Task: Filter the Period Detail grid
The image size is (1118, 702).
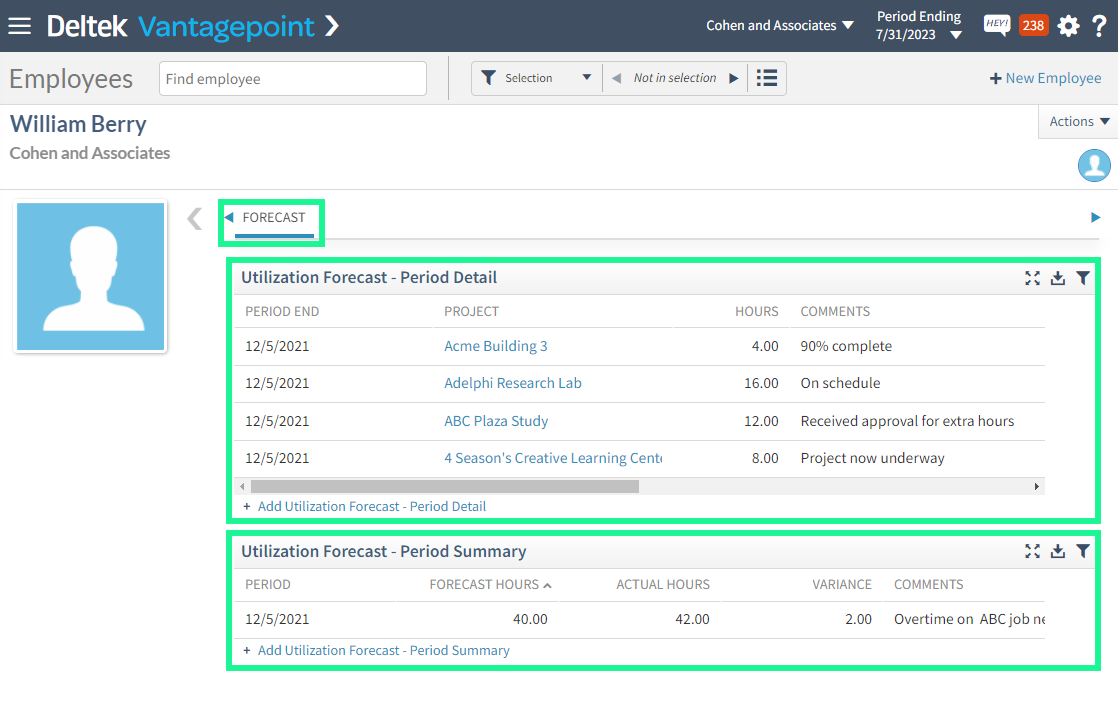Action: click(x=1083, y=278)
